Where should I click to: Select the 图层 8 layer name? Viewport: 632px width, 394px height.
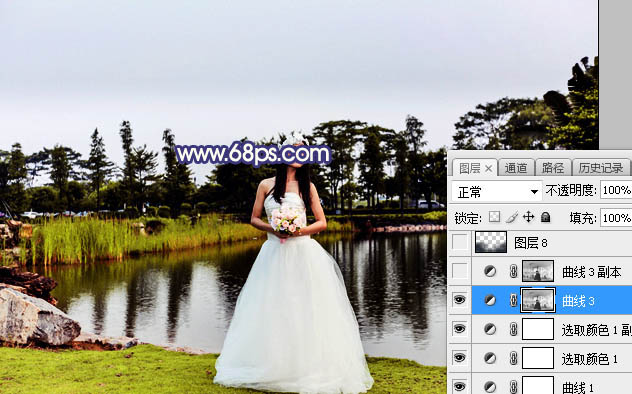(531, 243)
